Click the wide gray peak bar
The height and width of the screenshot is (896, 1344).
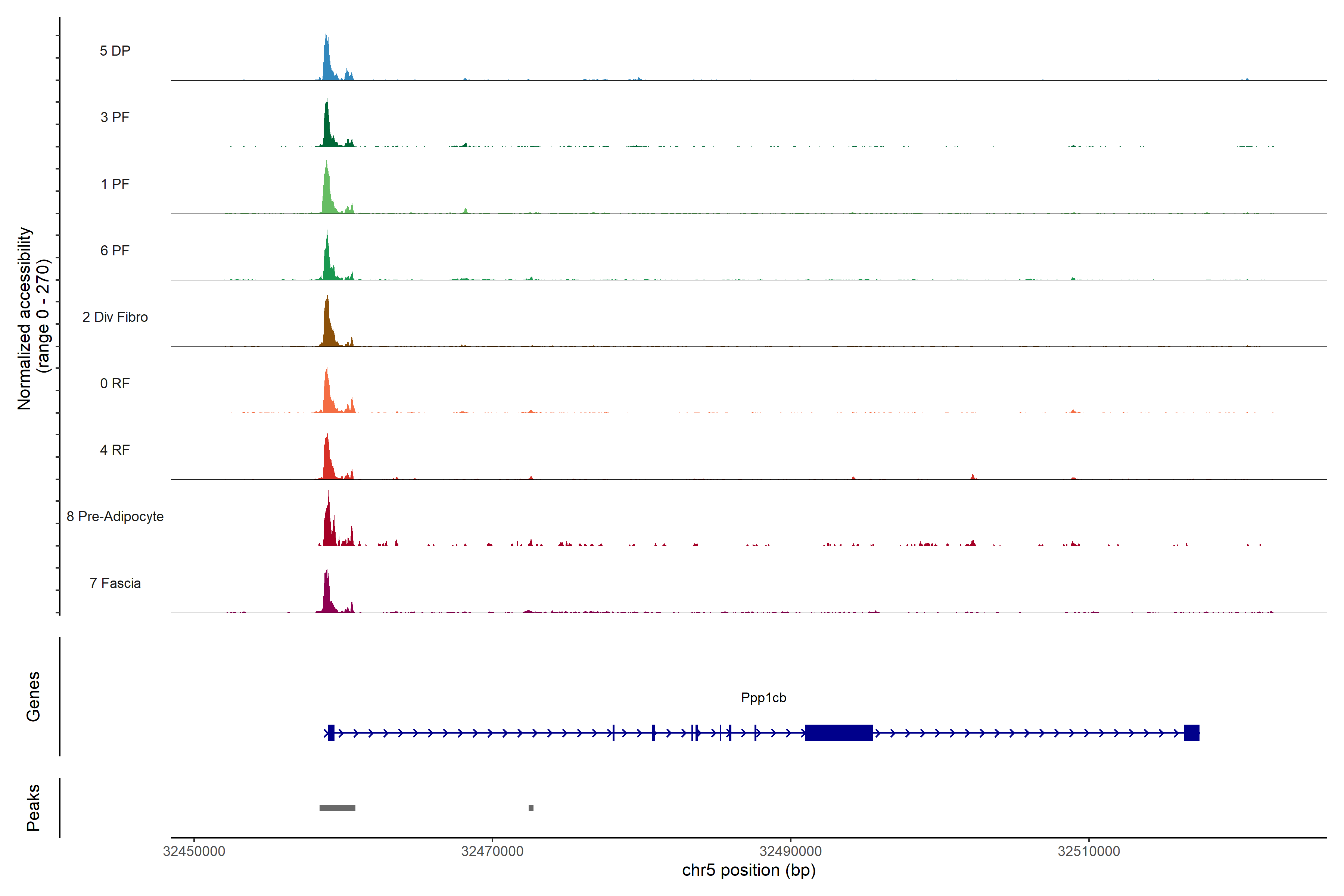(337, 808)
